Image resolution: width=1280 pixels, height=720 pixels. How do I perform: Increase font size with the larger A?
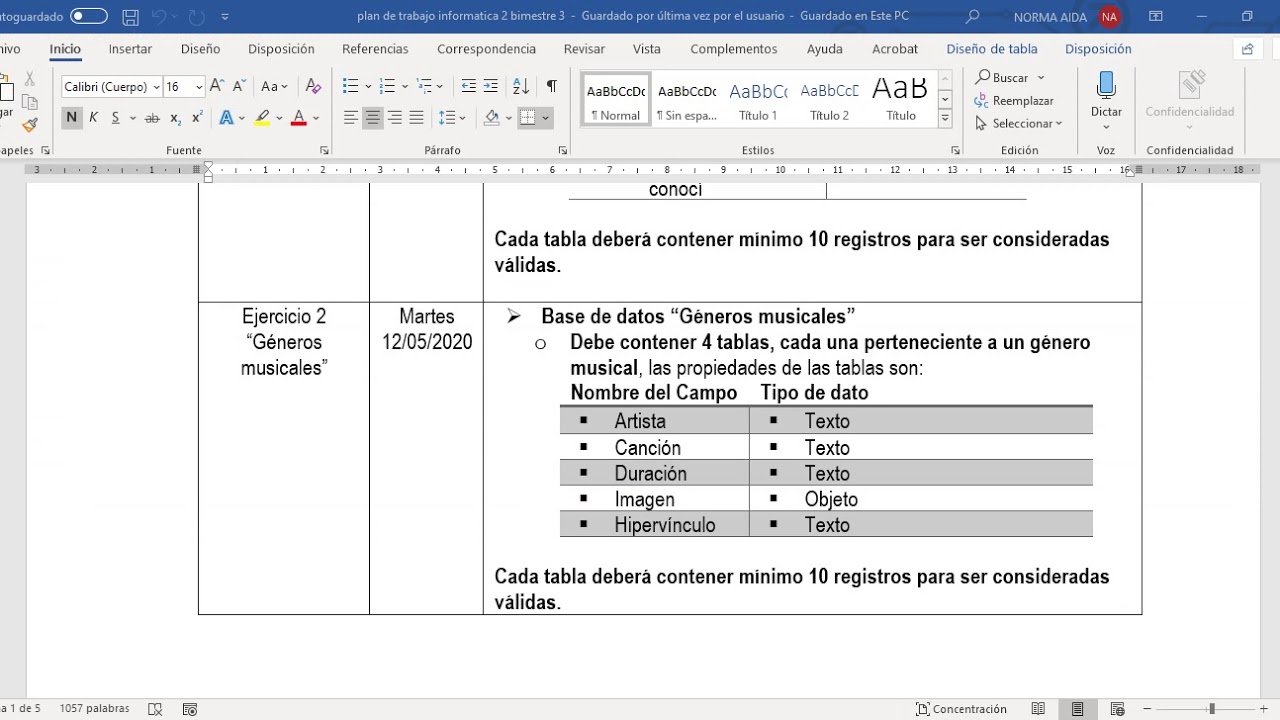tap(217, 87)
